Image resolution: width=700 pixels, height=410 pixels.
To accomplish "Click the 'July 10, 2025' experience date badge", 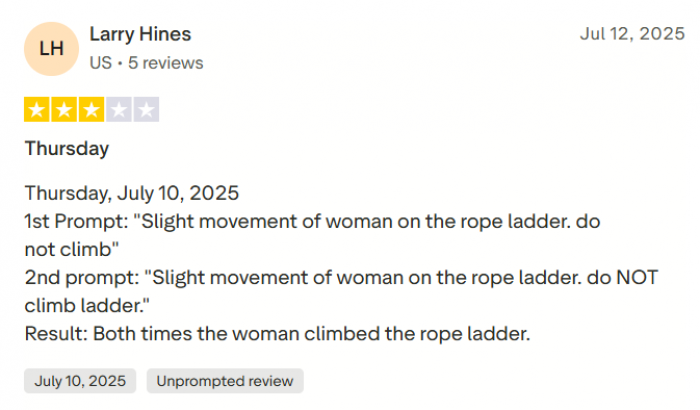I will 80,381.
